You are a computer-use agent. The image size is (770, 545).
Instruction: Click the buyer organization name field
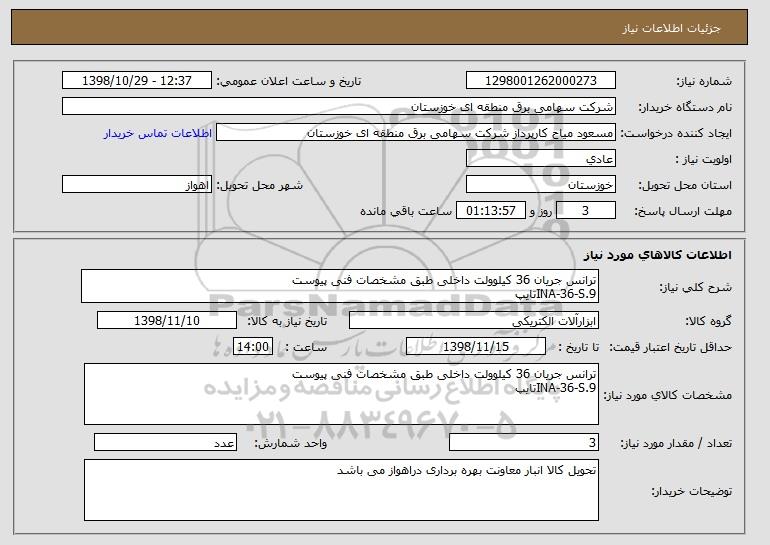[338, 107]
